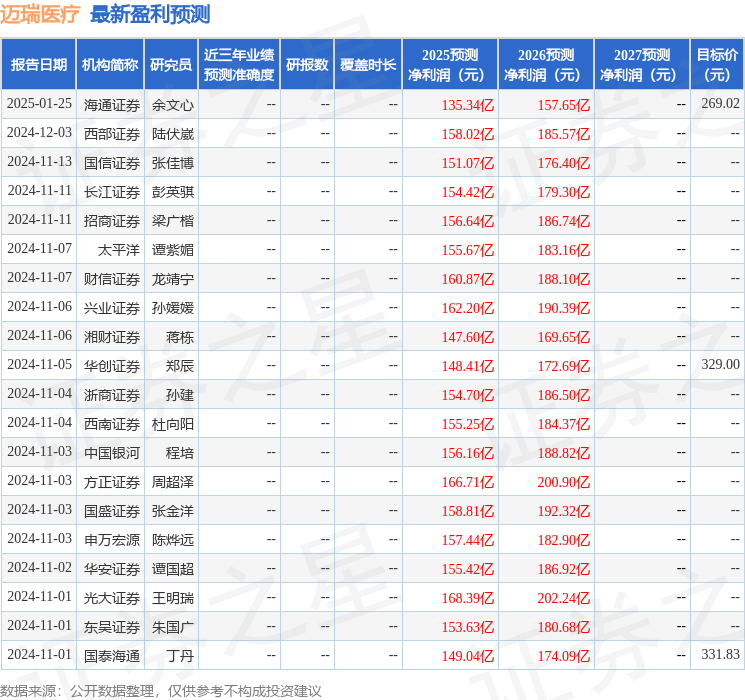Select the 151.07亿 forecast value

click(468, 163)
